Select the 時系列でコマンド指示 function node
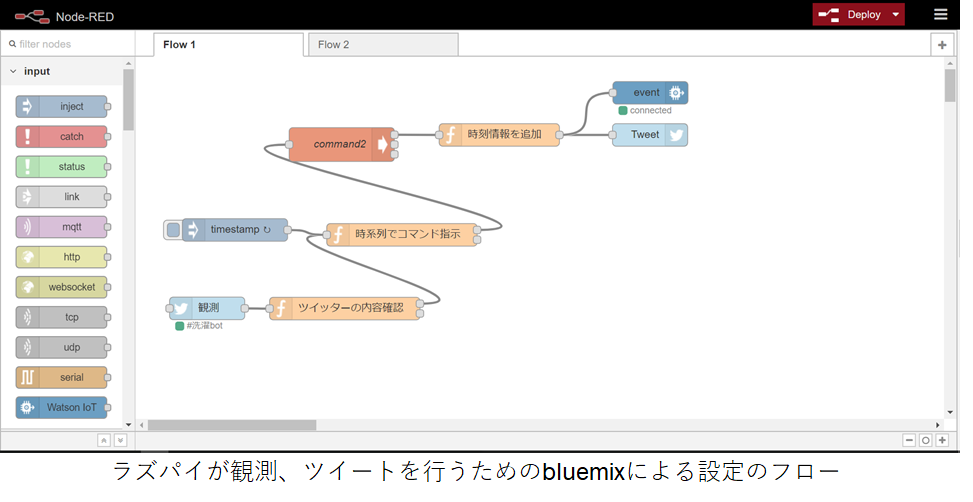Viewport: 973px width, 502px height. click(402, 235)
